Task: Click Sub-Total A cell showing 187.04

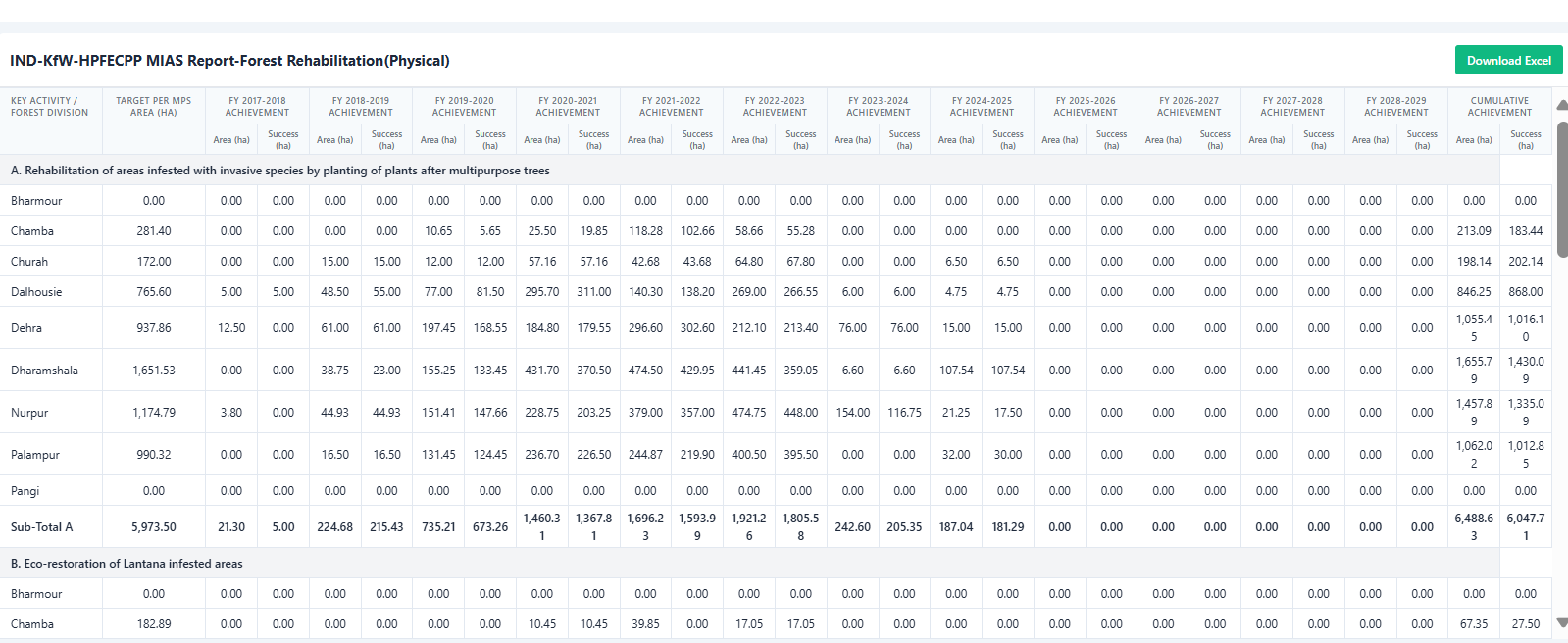Action: pos(956,527)
